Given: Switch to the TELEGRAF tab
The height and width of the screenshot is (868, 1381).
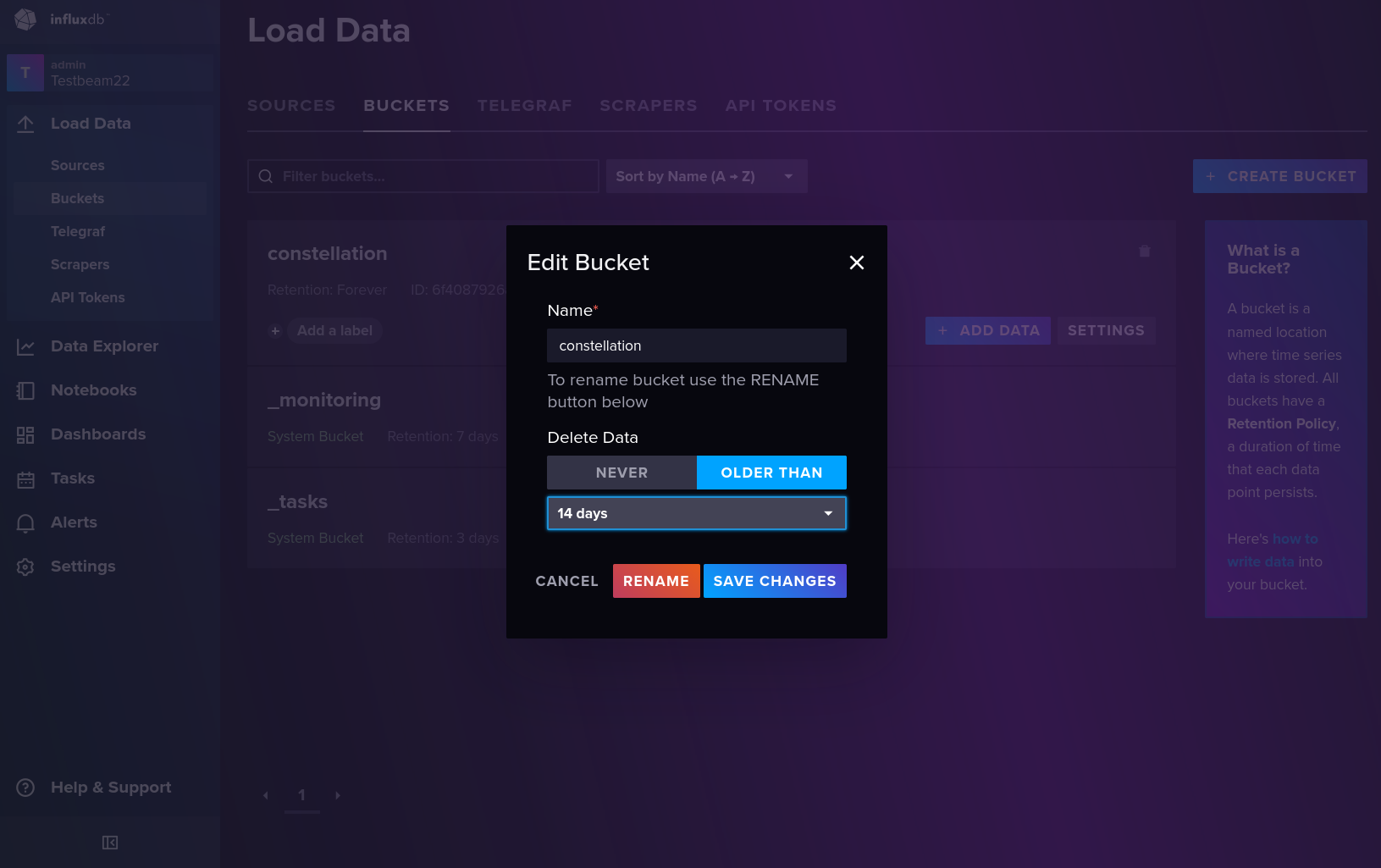Looking at the screenshot, I should click(525, 106).
